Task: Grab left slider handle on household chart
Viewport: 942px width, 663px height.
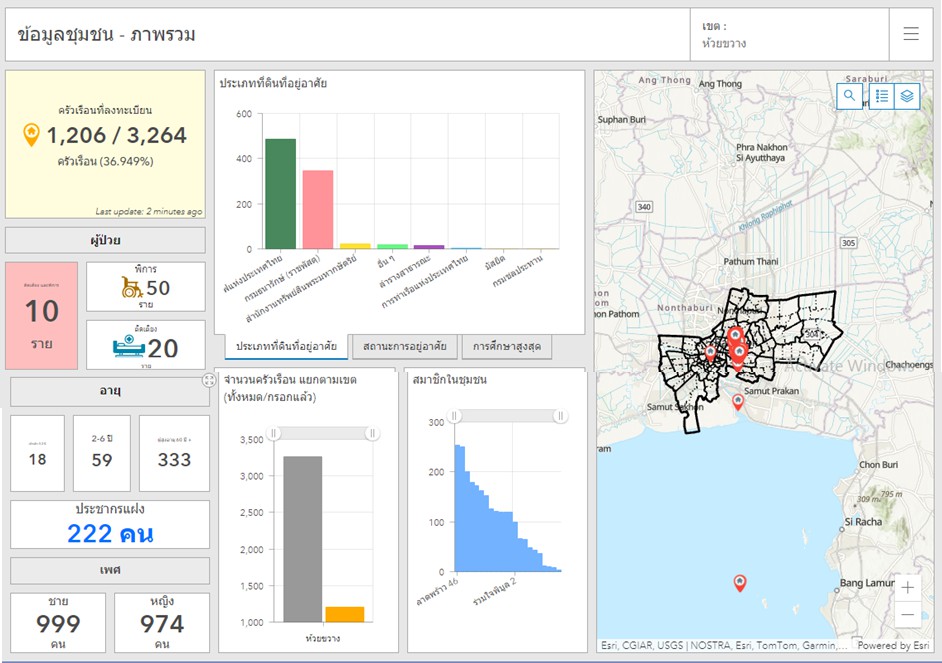Action: (x=273, y=433)
